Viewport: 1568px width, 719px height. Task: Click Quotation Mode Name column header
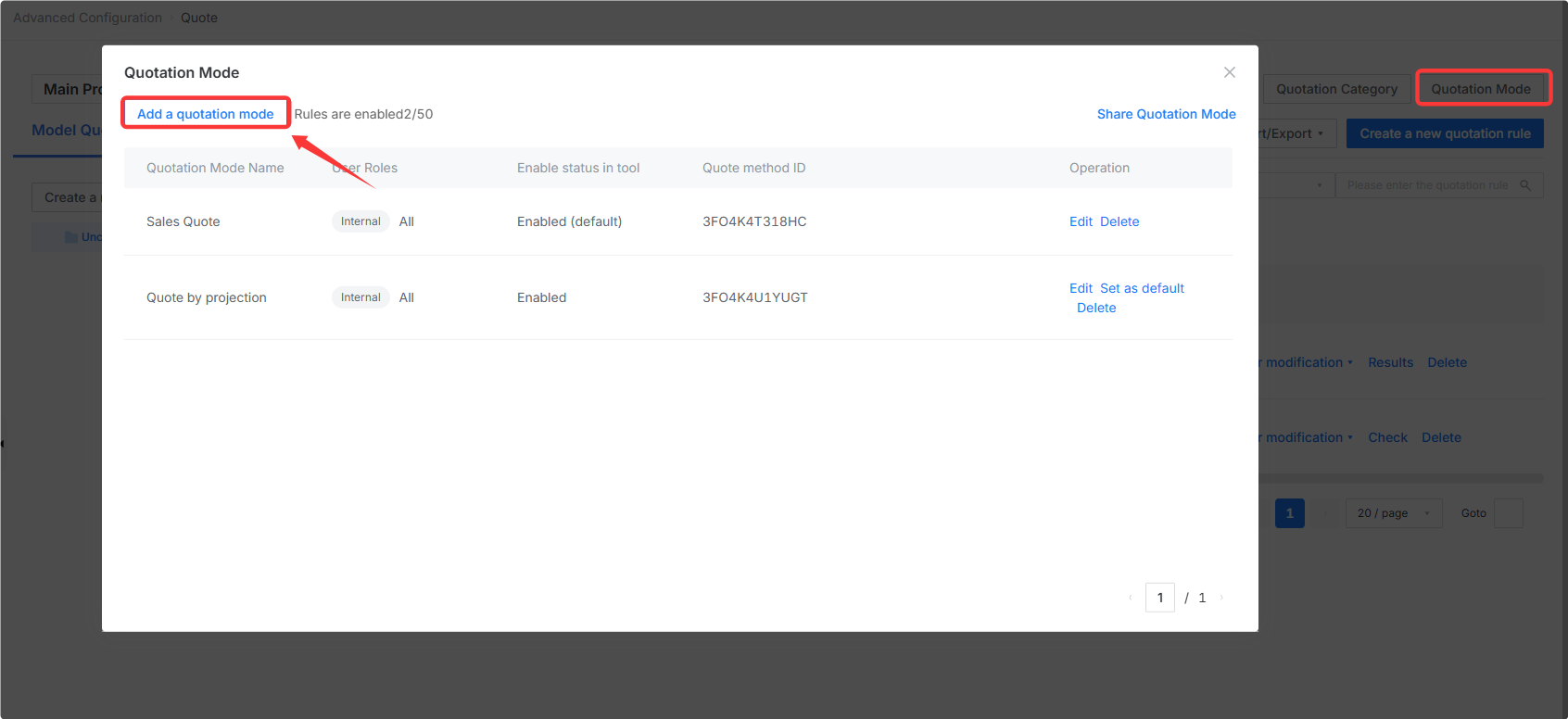click(x=215, y=168)
